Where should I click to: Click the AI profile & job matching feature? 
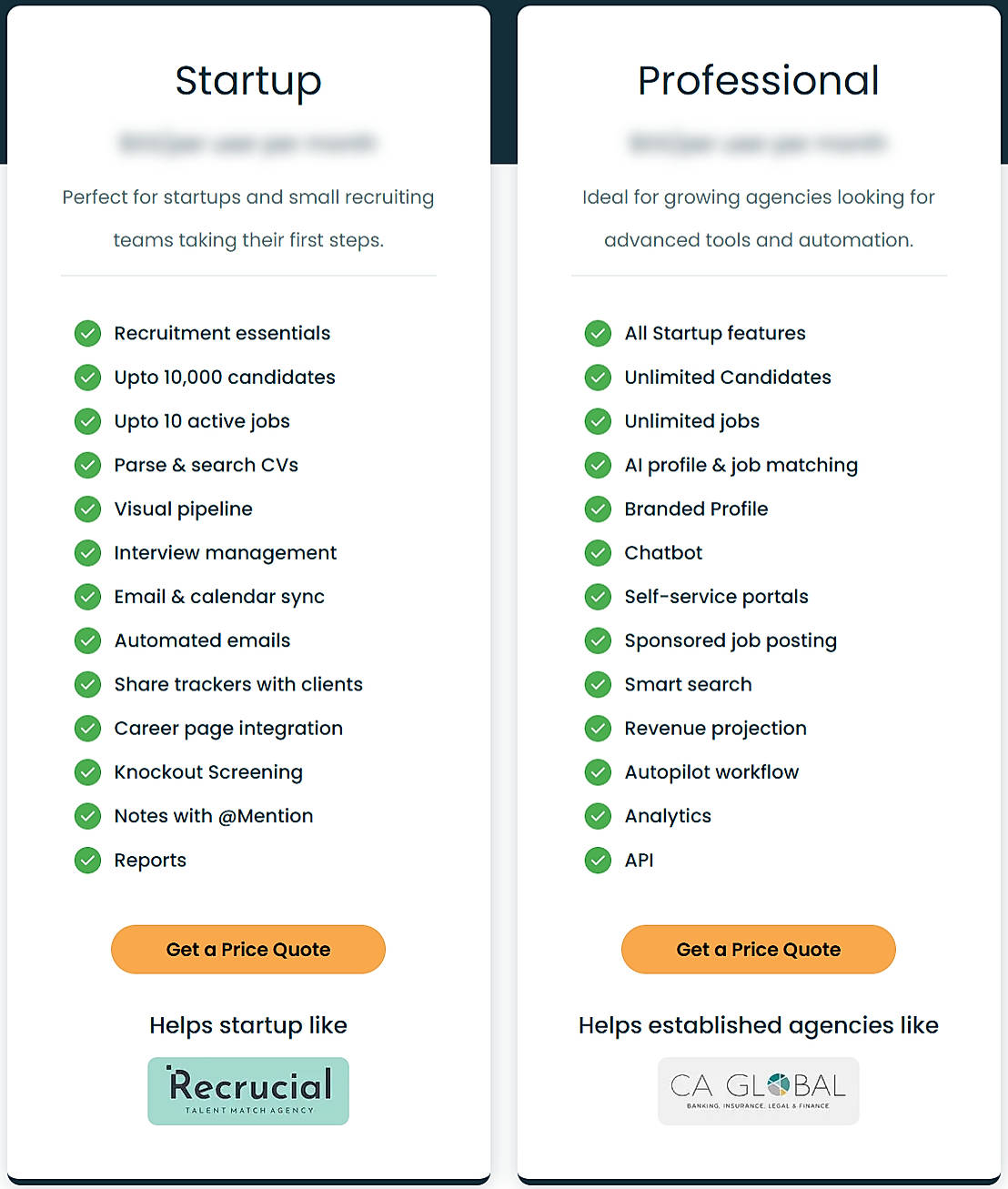(x=741, y=466)
